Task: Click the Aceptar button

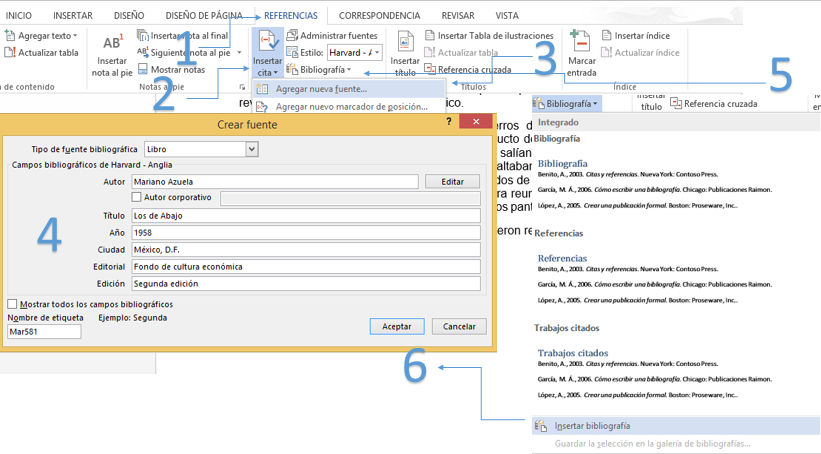Action: point(397,327)
